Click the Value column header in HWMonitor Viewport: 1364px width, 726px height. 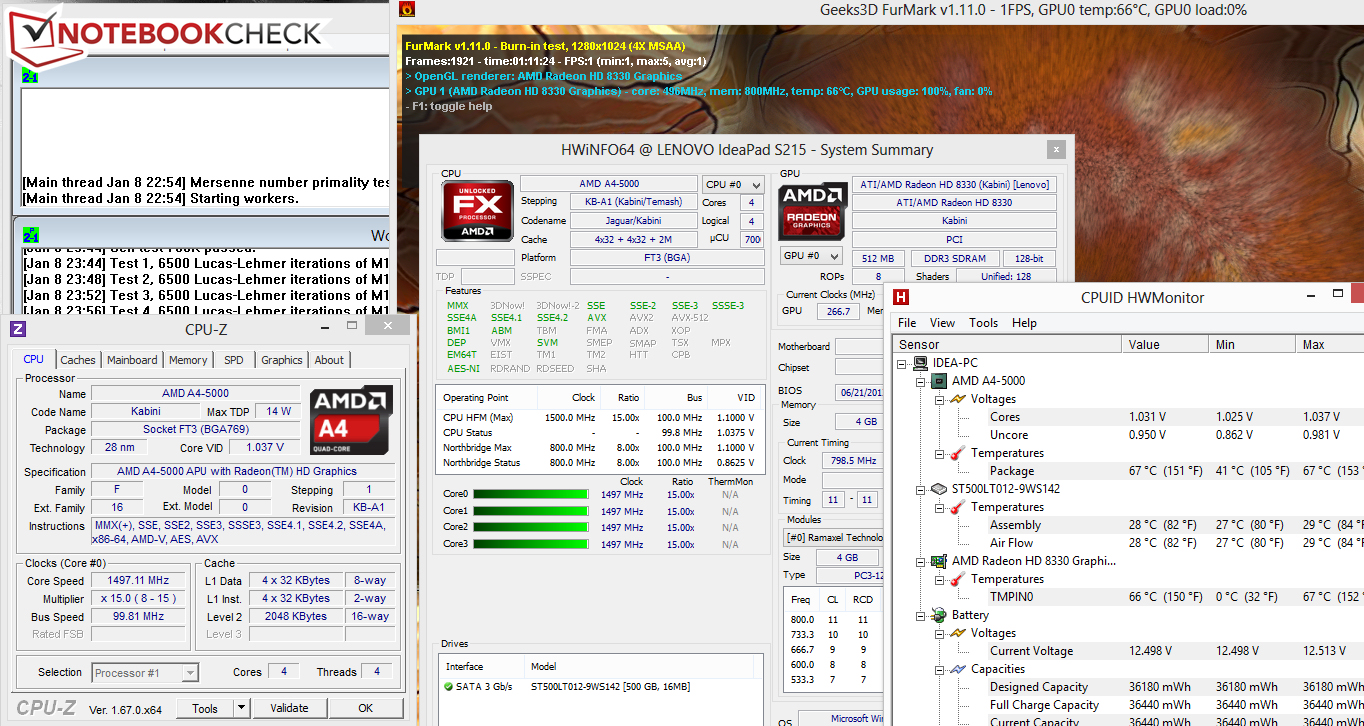click(1165, 344)
